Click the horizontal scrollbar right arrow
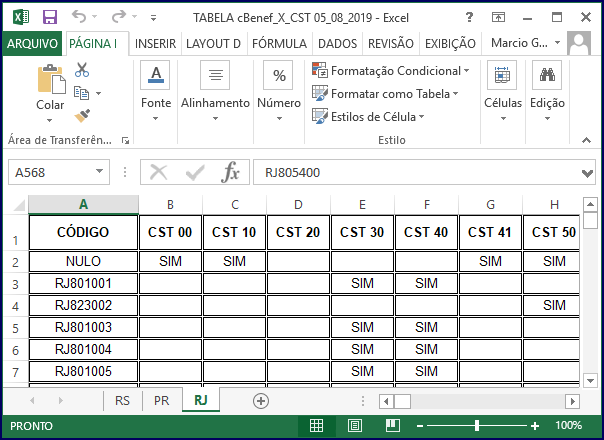This screenshot has width=604, height=440. coord(572,401)
